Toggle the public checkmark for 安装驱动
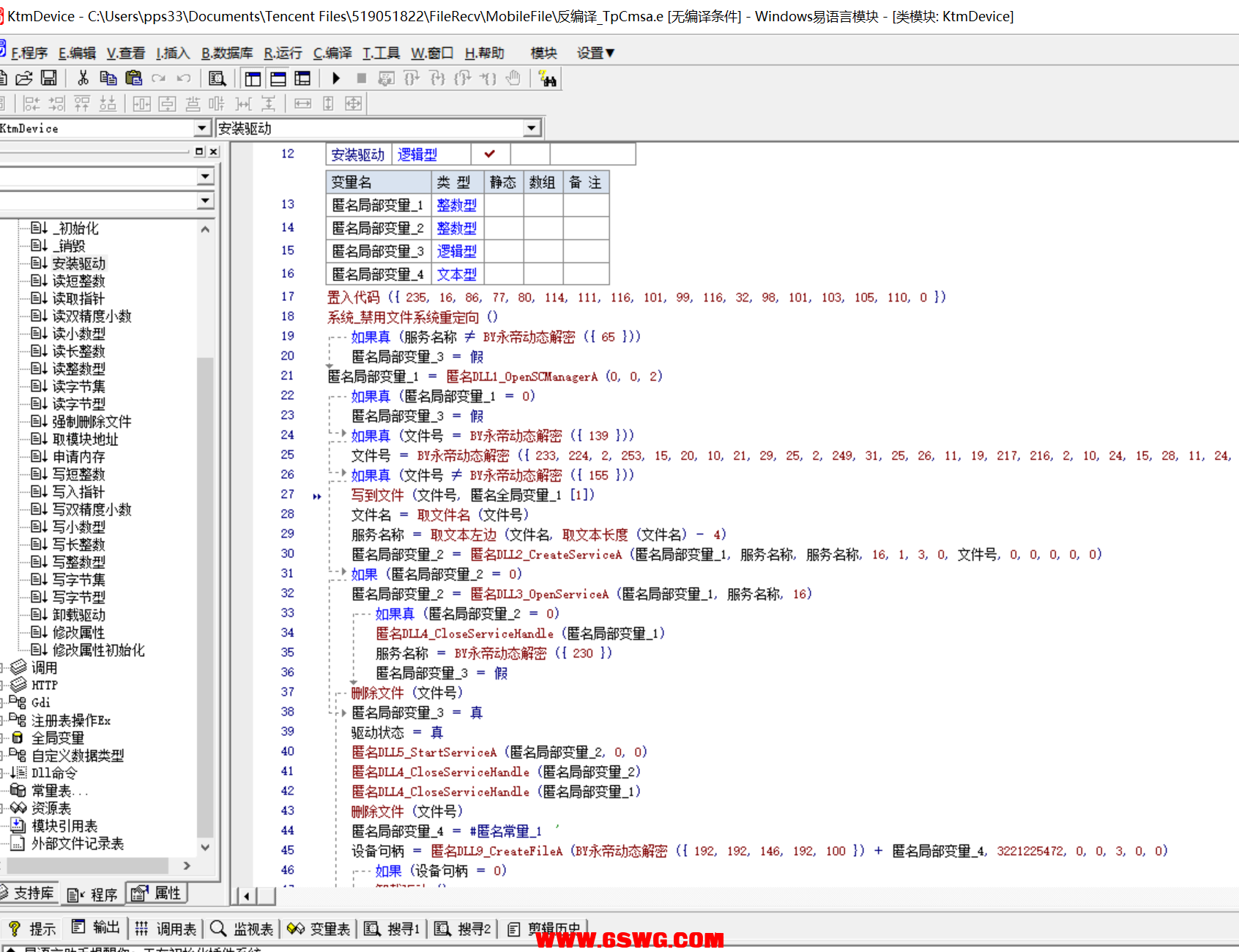Screen dimensions: 1239x952 pyautogui.click(x=490, y=154)
